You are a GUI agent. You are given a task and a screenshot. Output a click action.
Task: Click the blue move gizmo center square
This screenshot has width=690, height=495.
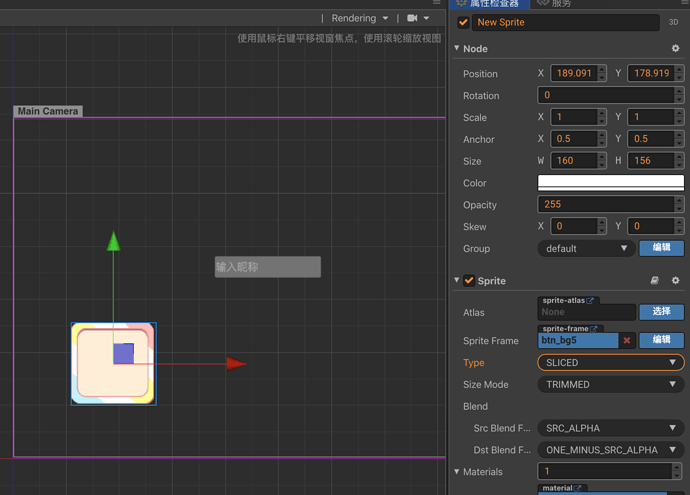point(123,354)
